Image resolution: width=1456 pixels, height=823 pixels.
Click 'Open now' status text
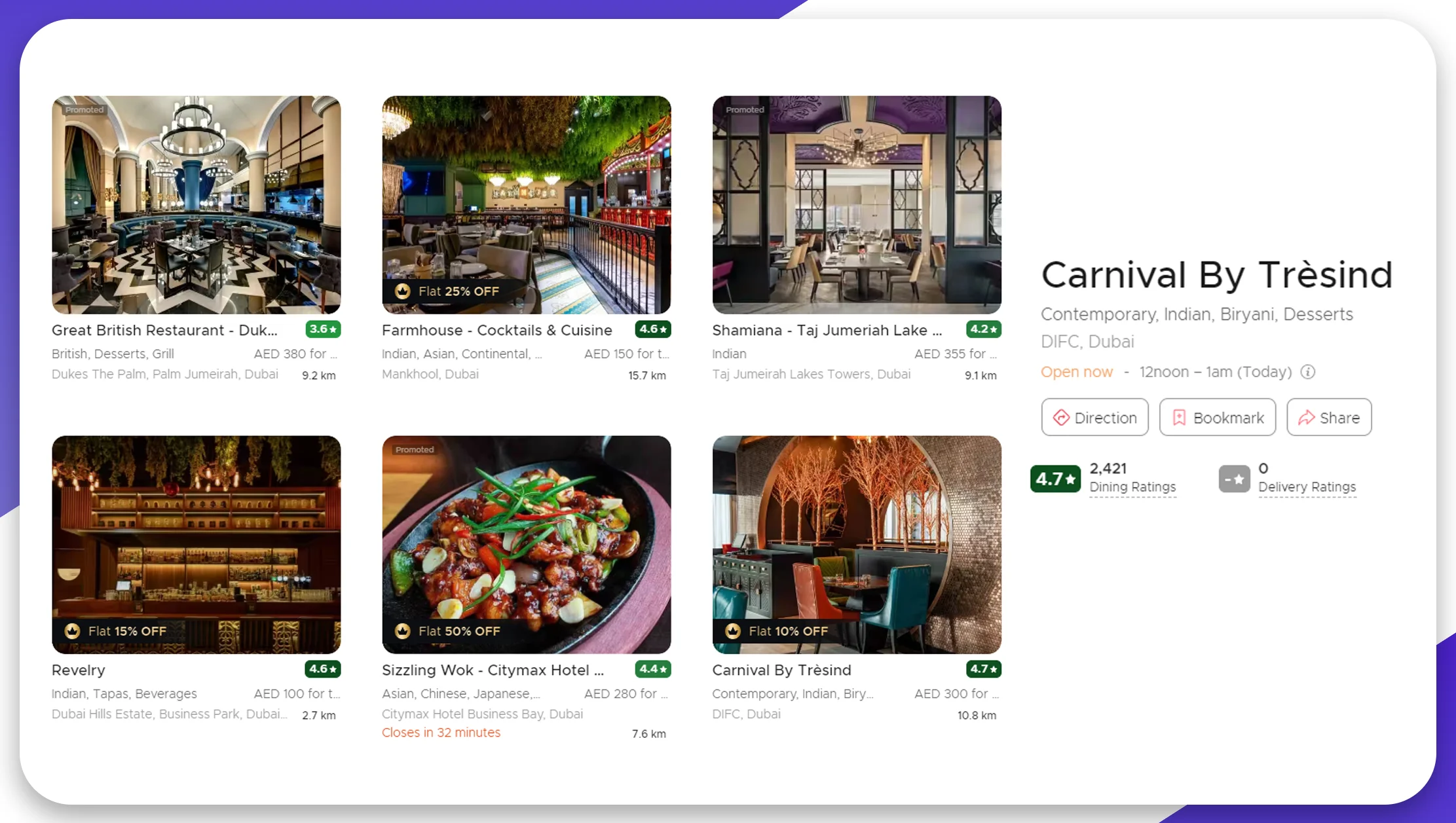point(1077,372)
